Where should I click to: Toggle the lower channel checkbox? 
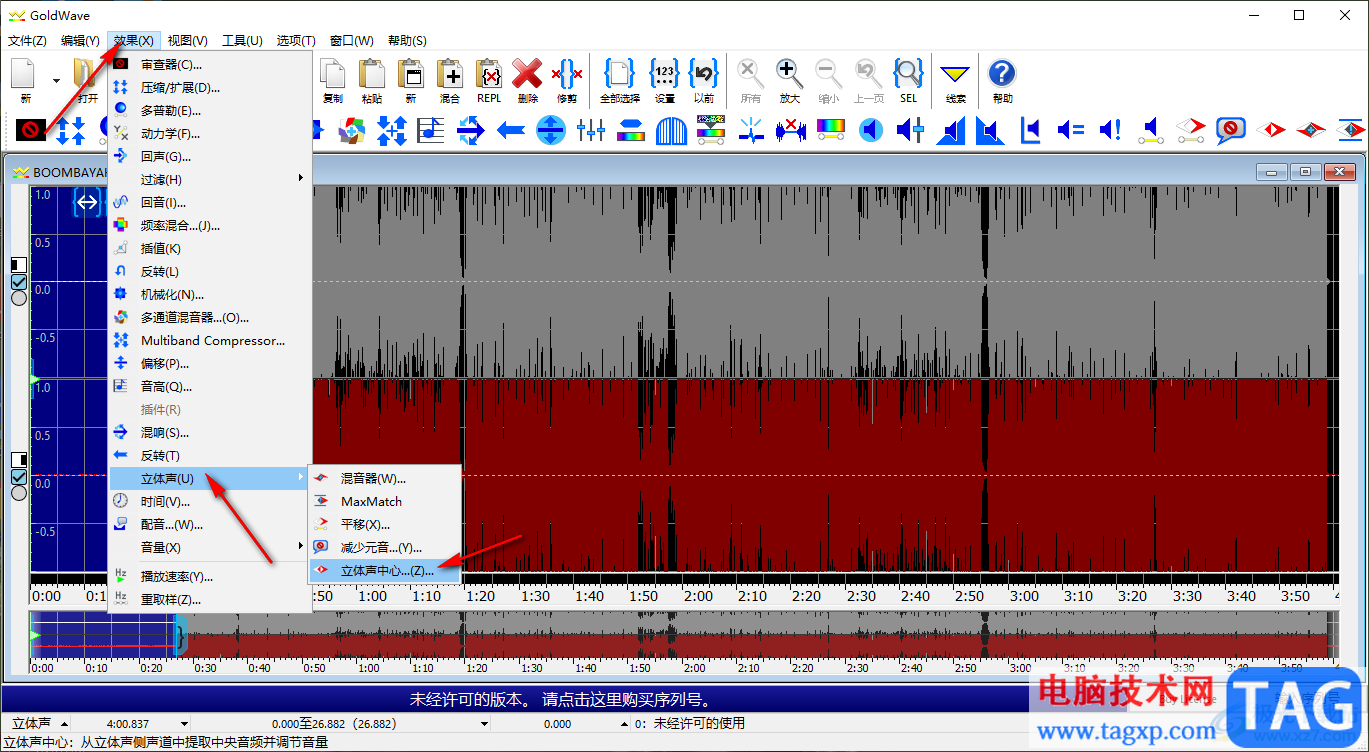[x=18, y=476]
